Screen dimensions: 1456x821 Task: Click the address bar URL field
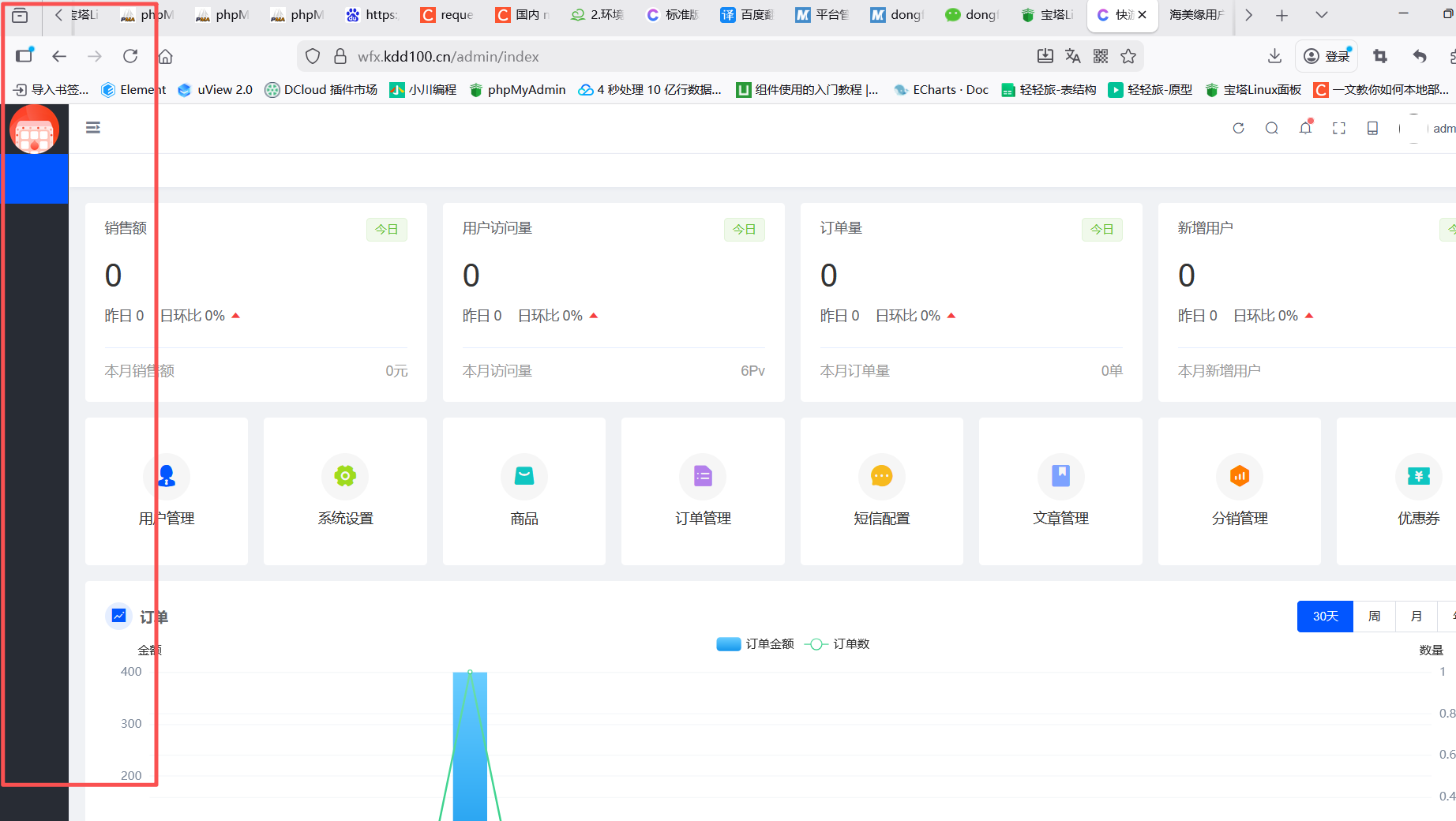(671, 57)
